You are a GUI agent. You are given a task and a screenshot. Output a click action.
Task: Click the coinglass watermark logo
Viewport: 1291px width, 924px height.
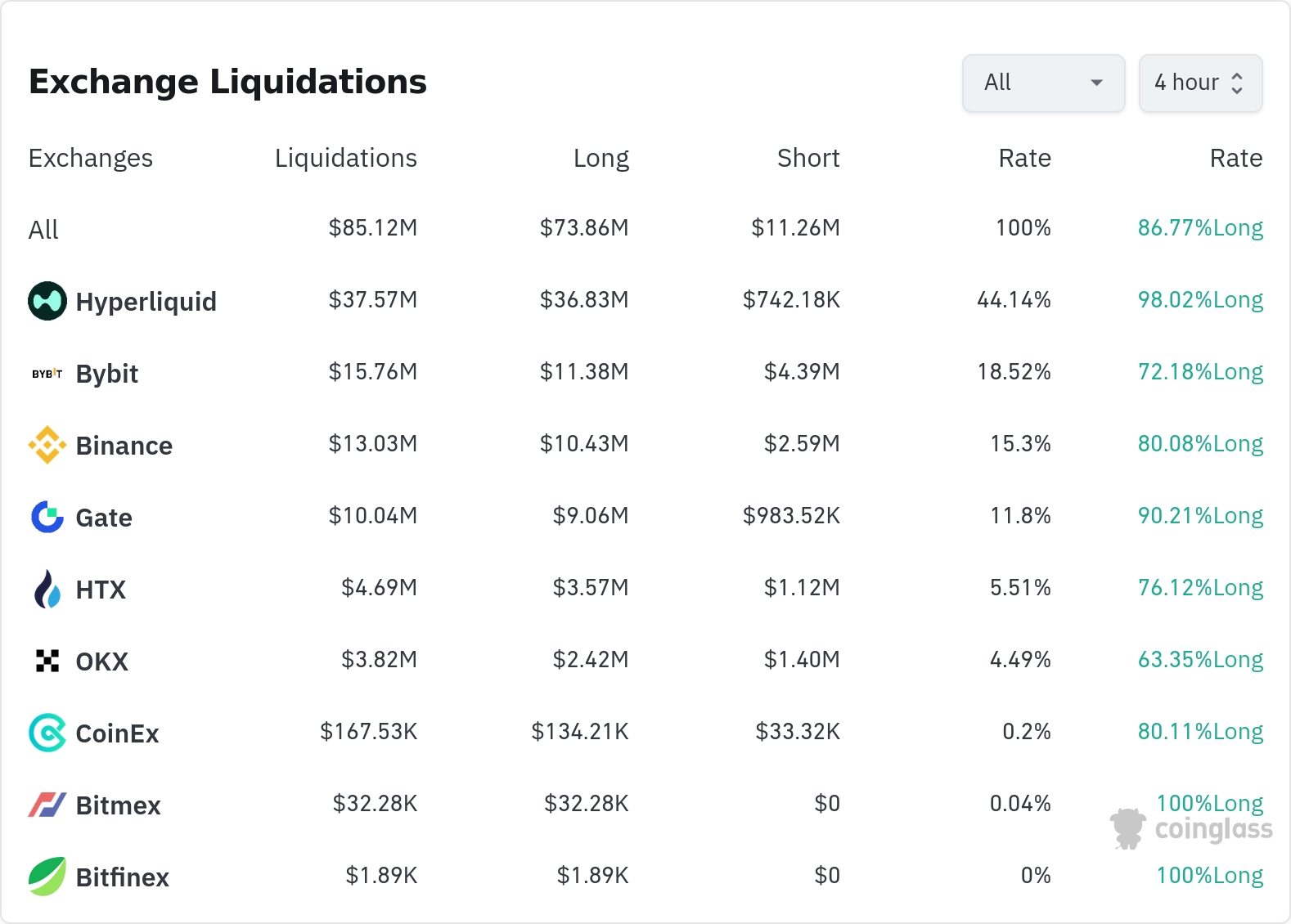1191,828
